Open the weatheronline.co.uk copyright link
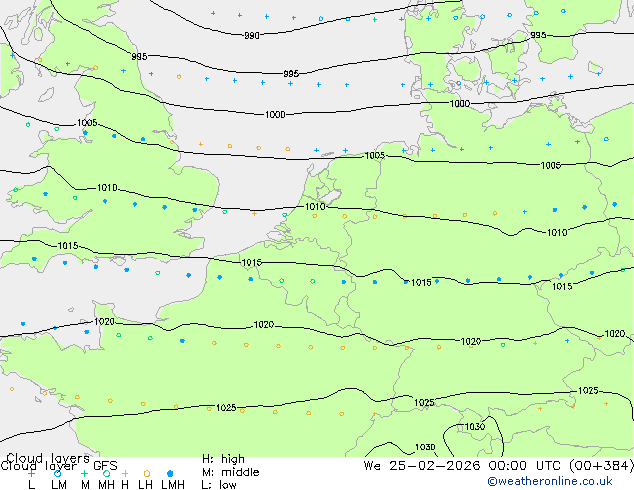 click(550, 481)
